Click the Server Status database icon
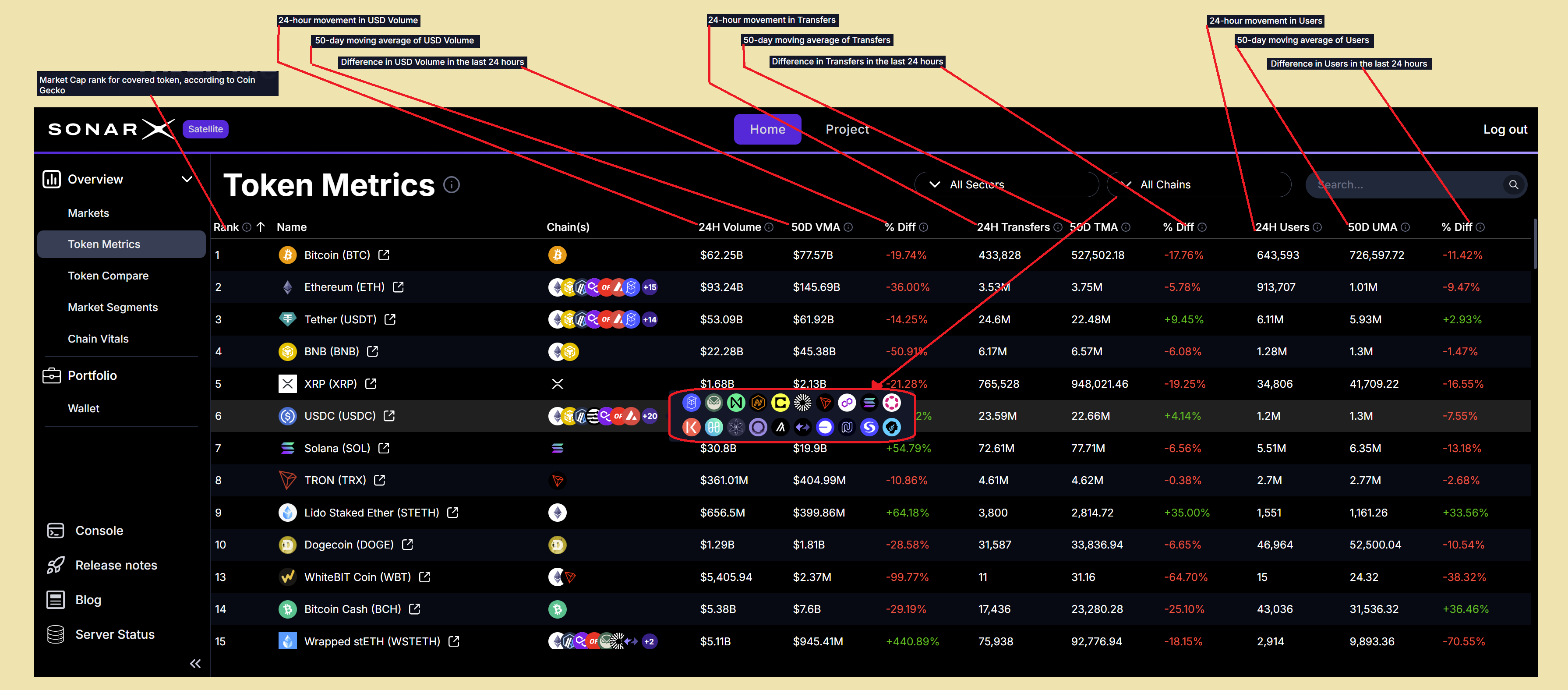 coord(55,634)
